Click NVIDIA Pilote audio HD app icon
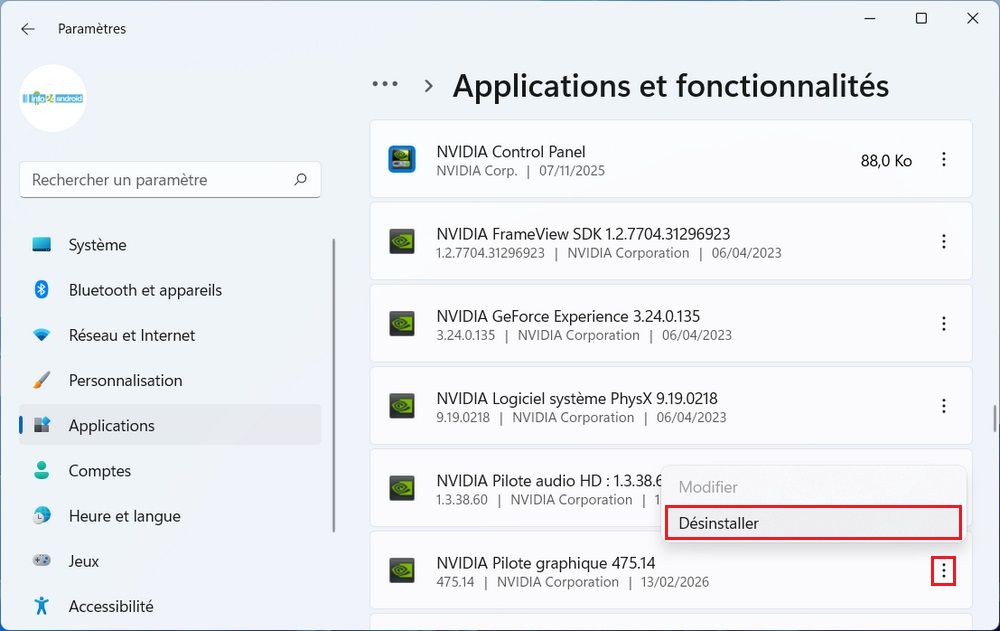1000x631 pixels. click(402, 489)
